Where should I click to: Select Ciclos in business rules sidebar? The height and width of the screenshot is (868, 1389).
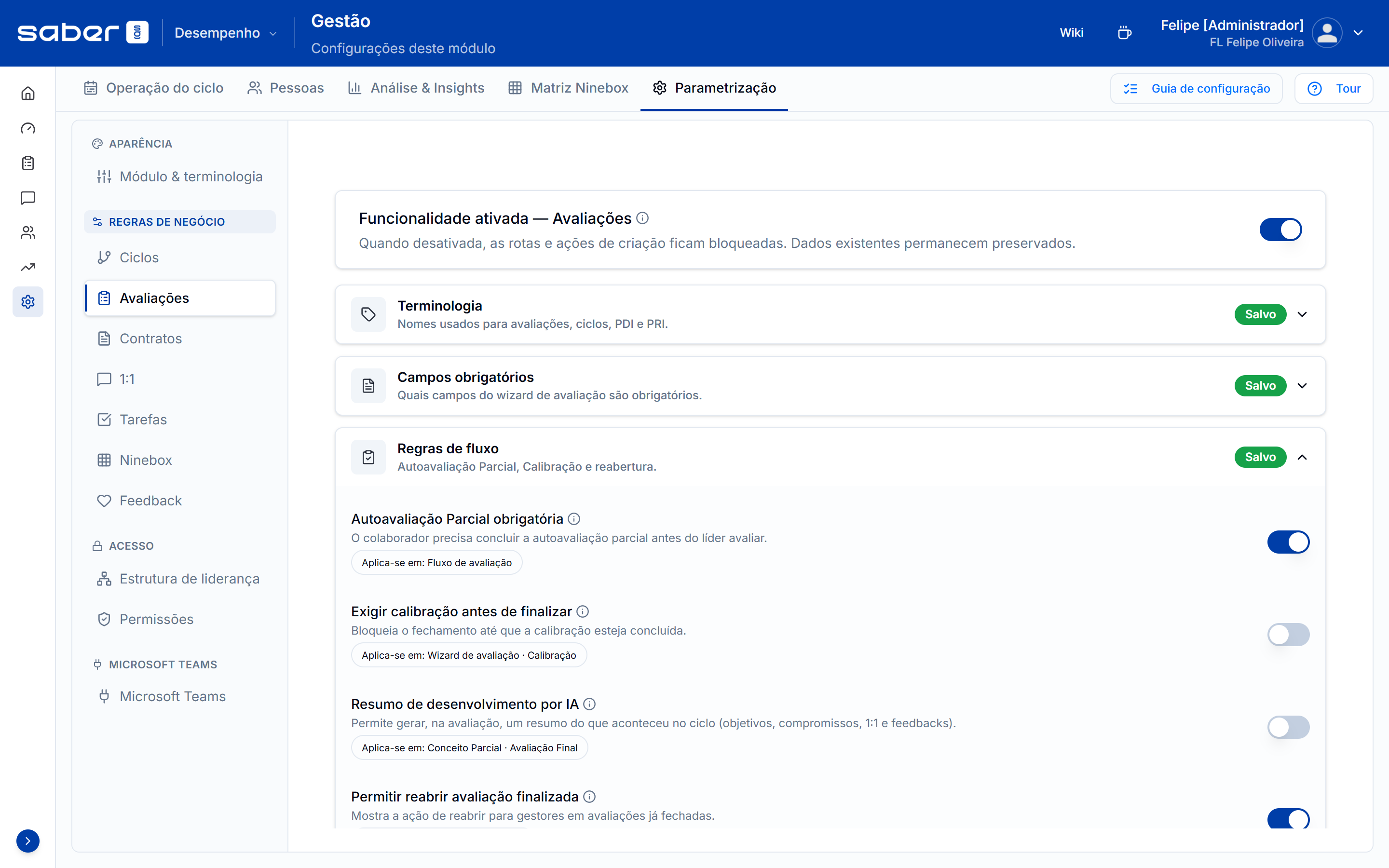coord(179,258)
